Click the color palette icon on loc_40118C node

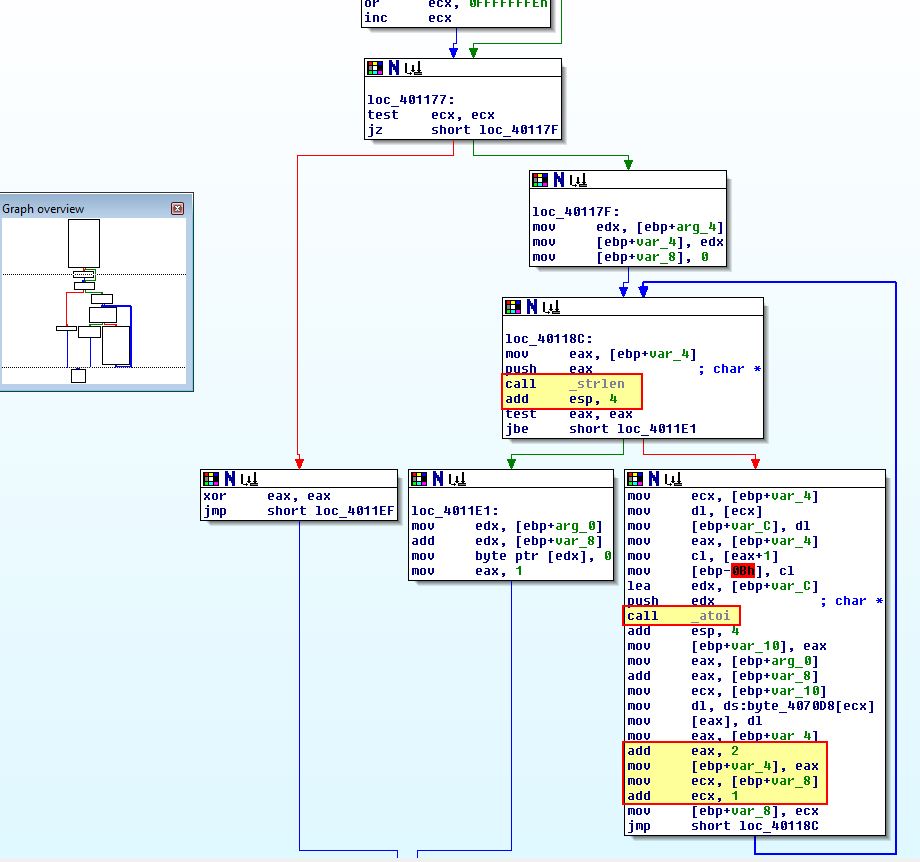coord(513,307)
